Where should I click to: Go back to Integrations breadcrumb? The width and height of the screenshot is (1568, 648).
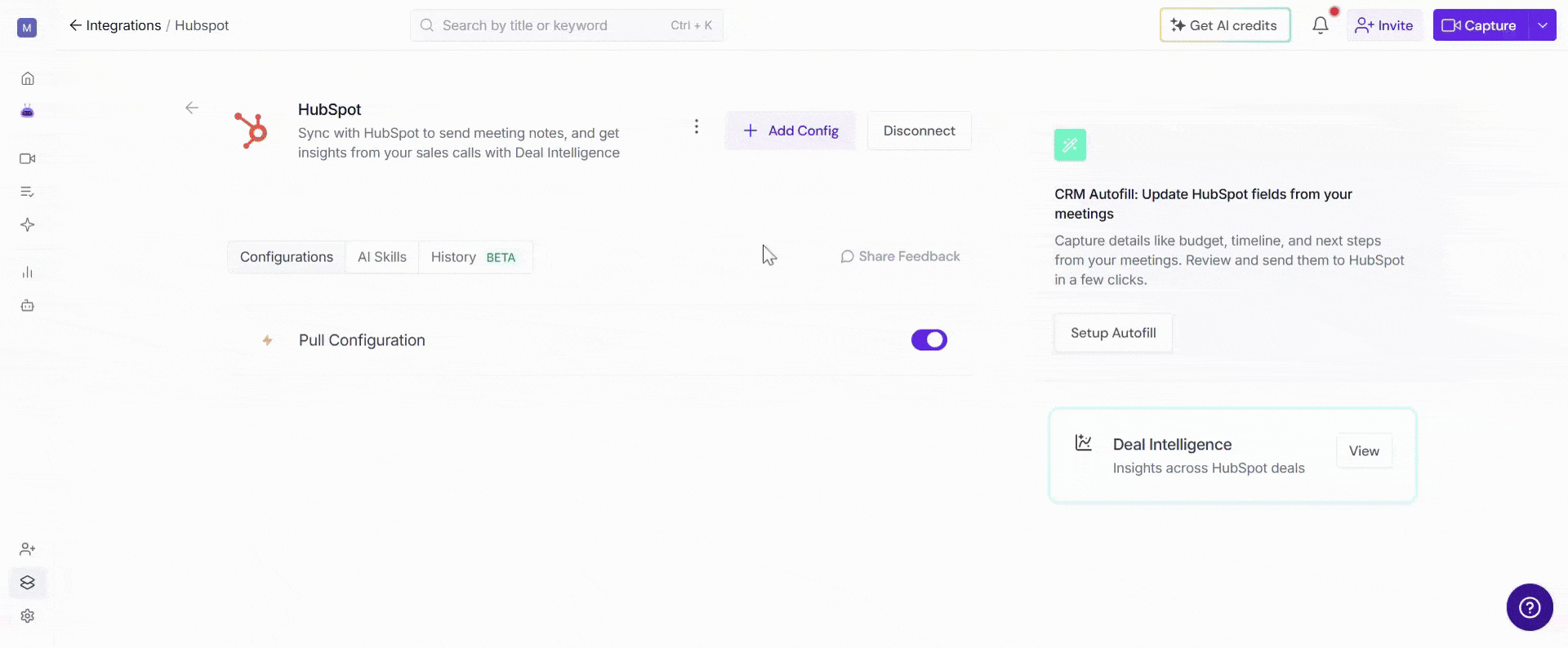pos(115,25)
